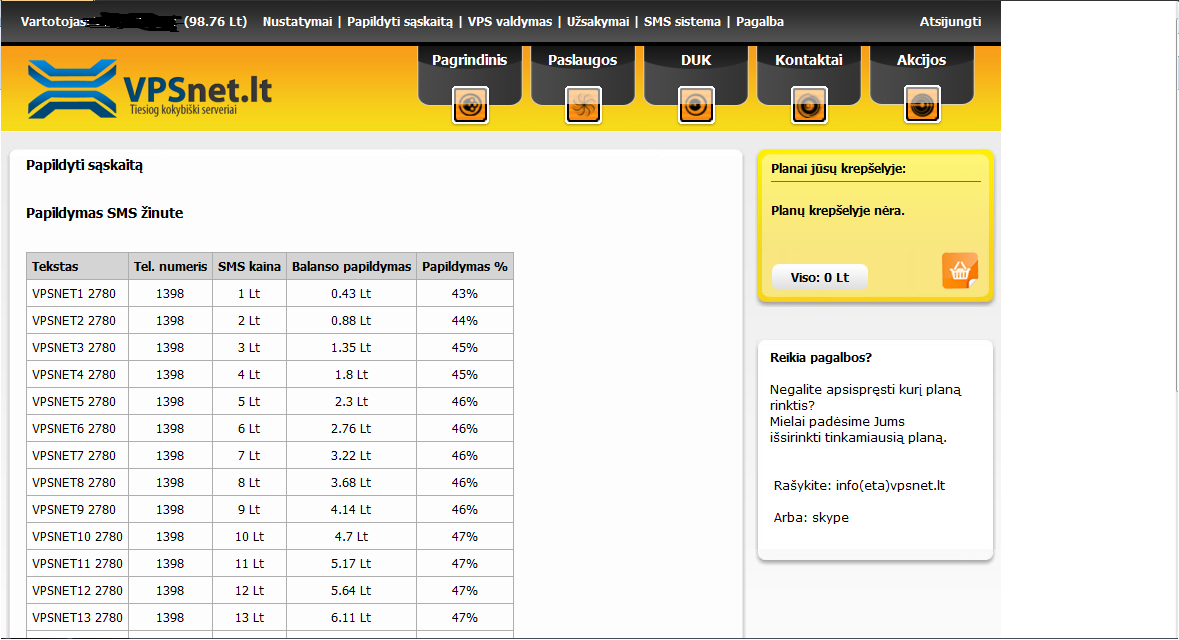Click Papildyti sąskaitą in top menu
This screenshot has height=640, width=1179.
400,22
